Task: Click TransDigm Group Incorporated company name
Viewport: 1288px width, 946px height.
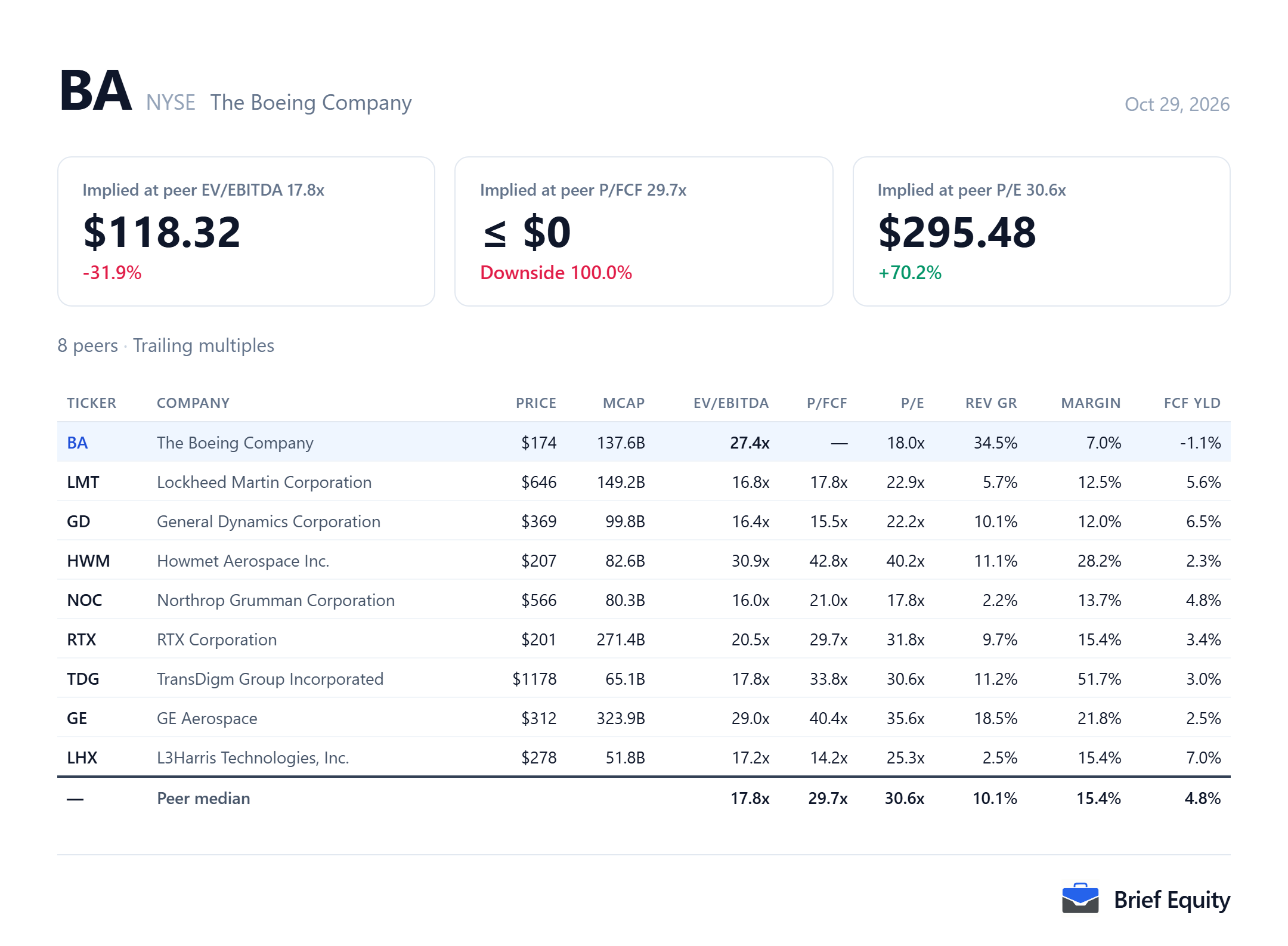Action: coord(270,679)
